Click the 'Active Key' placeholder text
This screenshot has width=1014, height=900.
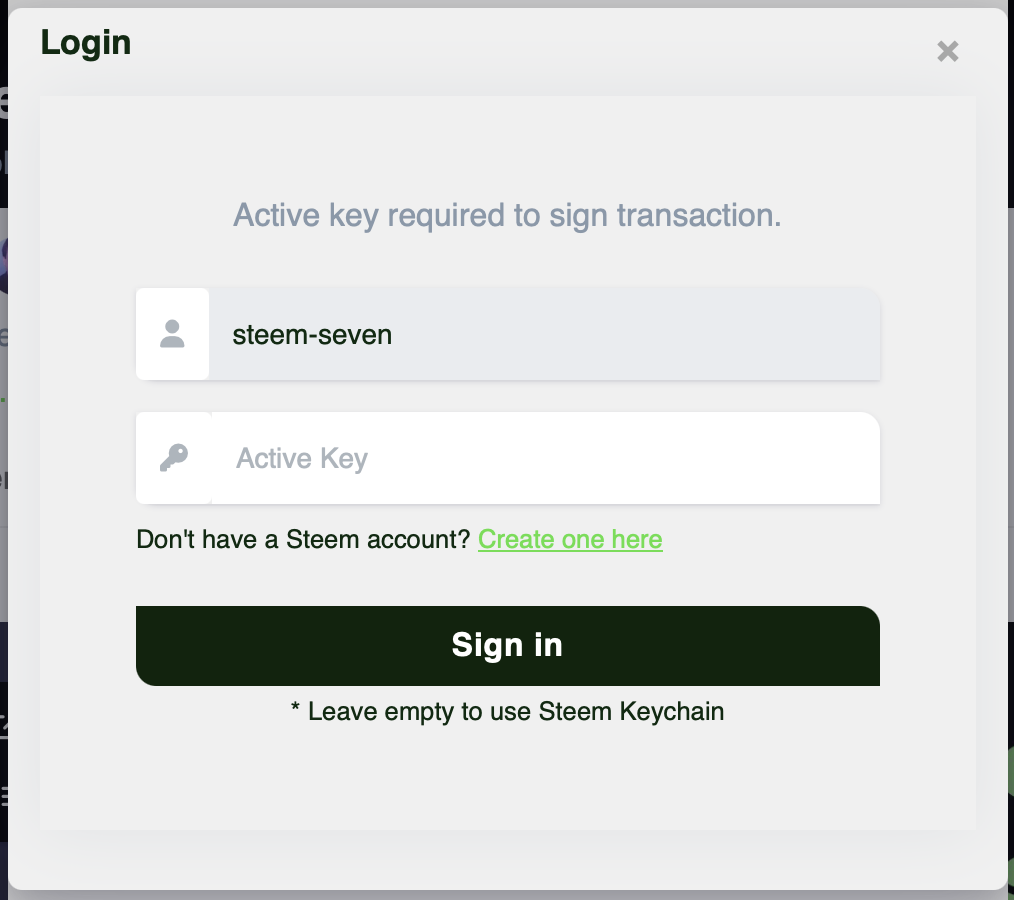point(302,459)
